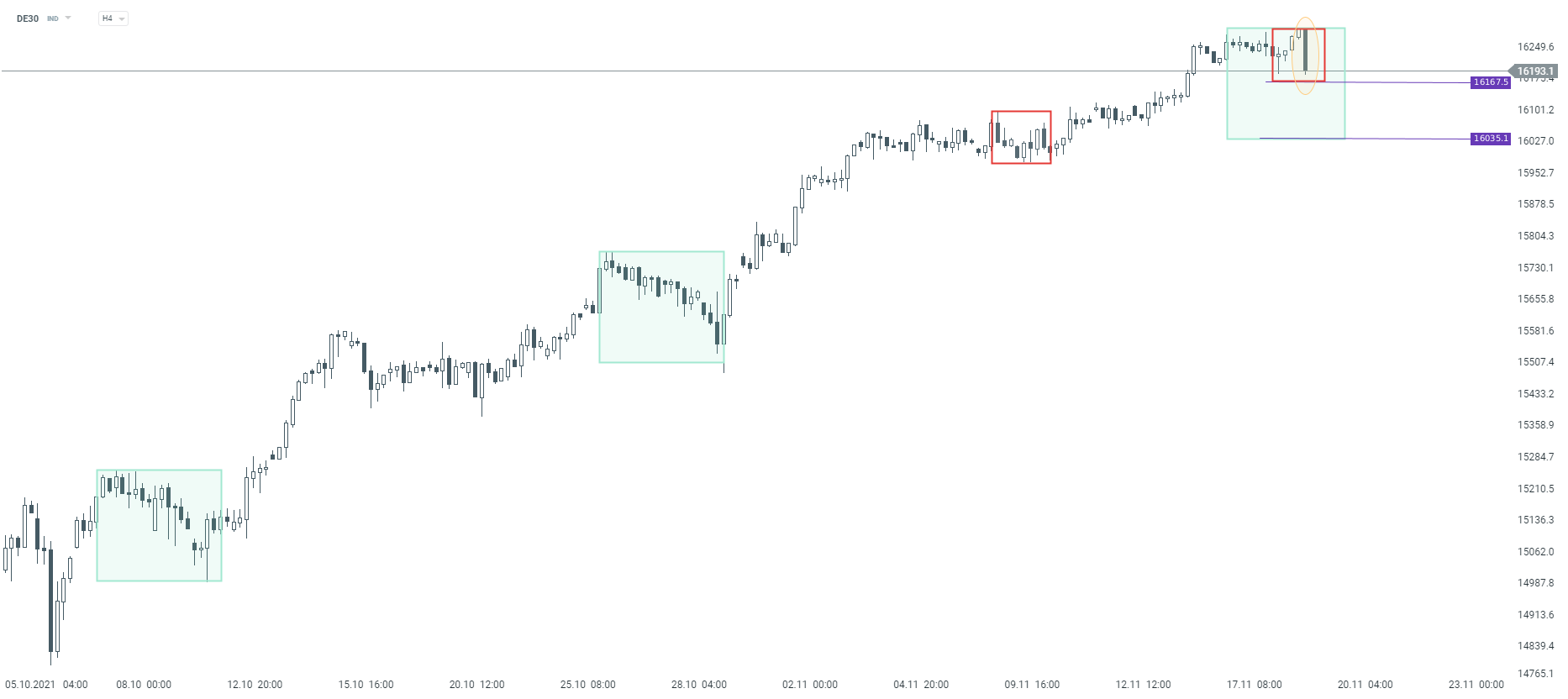Click the 23.11 00:00 time axis label

[x=1476, y=685]
